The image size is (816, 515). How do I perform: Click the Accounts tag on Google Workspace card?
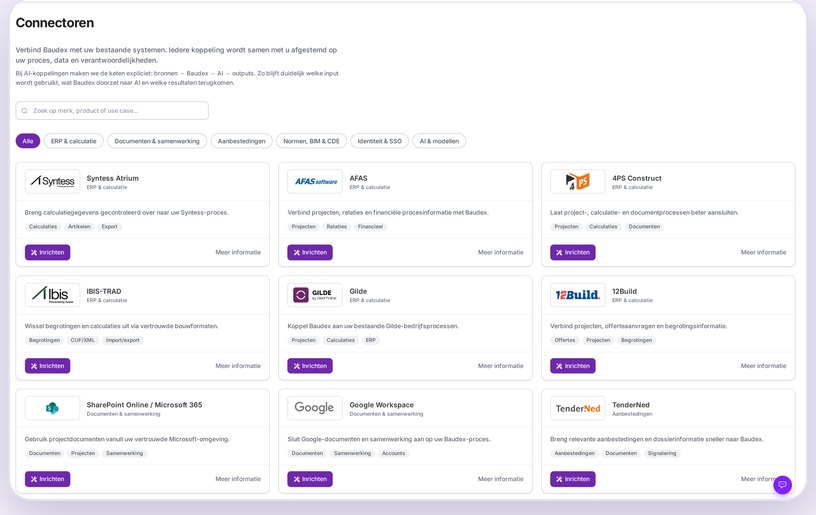click(393, 454)
